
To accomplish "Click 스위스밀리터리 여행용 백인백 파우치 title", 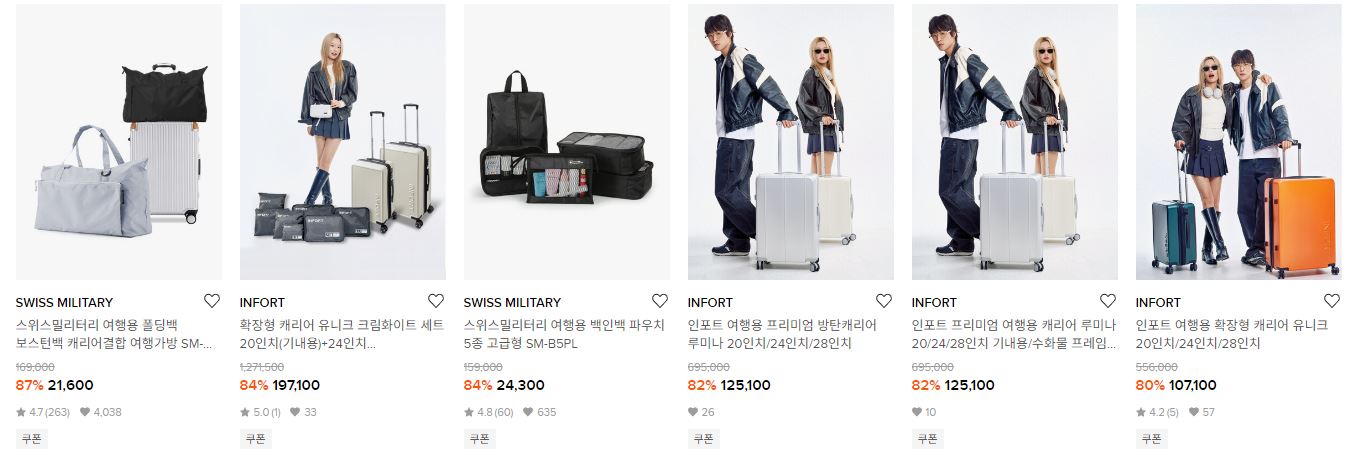I will (x=563, y=335).
